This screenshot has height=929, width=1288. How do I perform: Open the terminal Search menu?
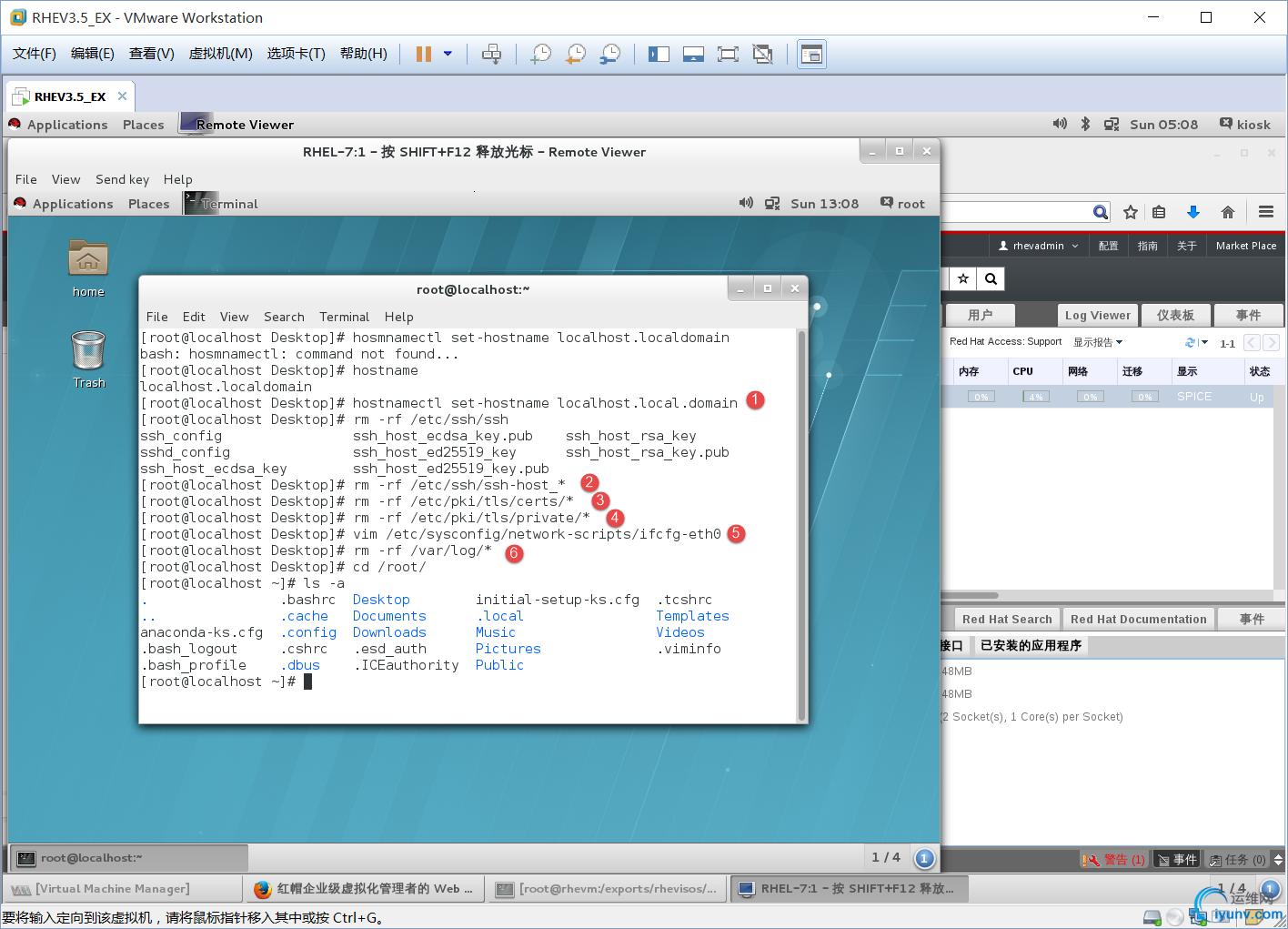pyautogui.click(x=284, y=317)
